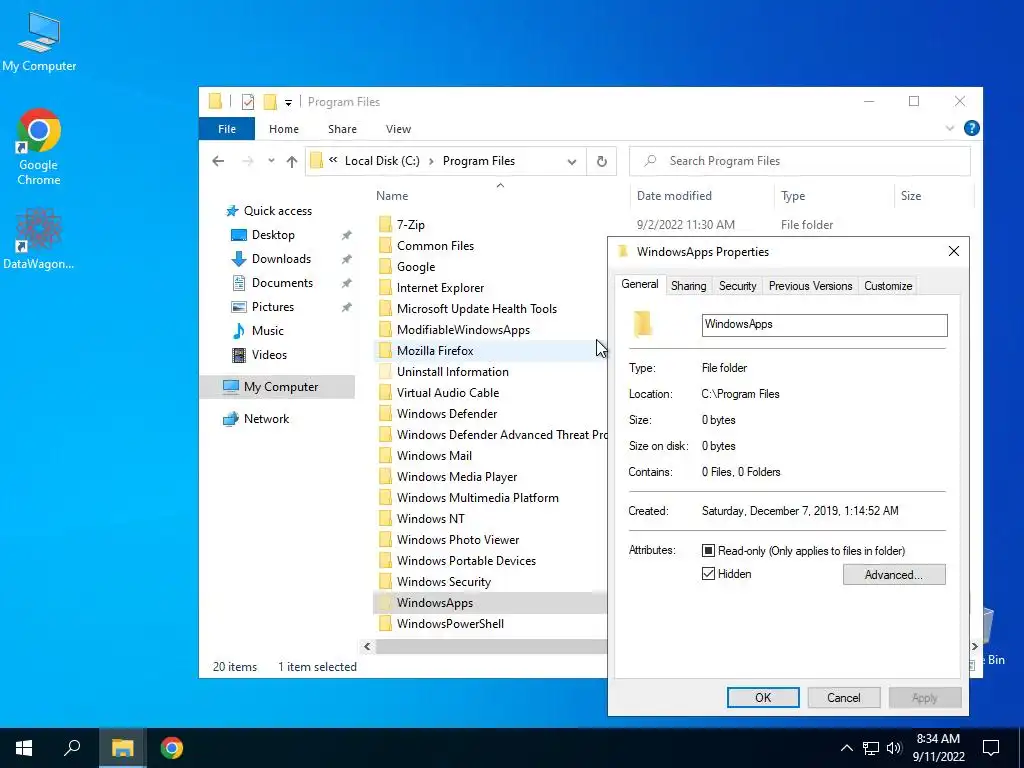Click the Search Program Files box
Screen dimensions: 1024x768
pos(799,161)
